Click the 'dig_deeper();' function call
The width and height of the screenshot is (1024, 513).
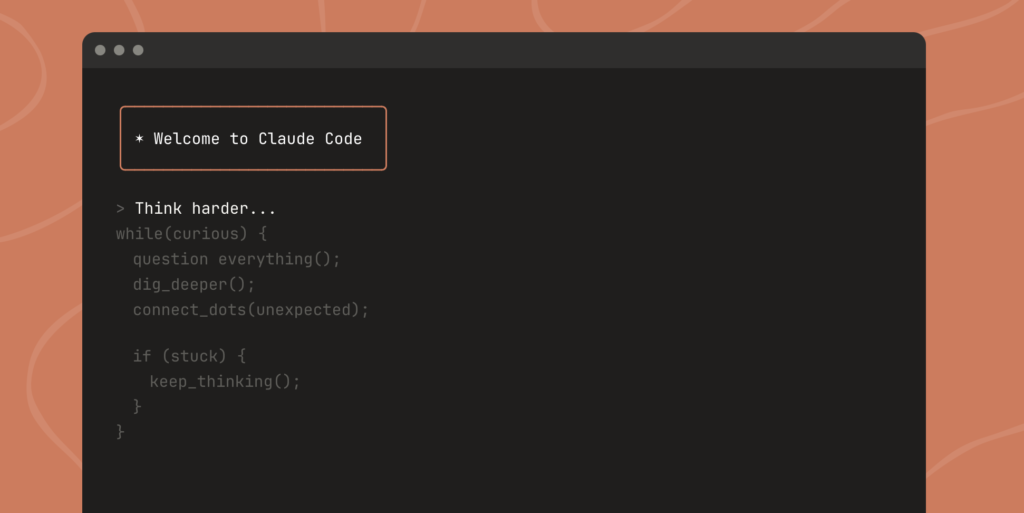coord(194,284)
